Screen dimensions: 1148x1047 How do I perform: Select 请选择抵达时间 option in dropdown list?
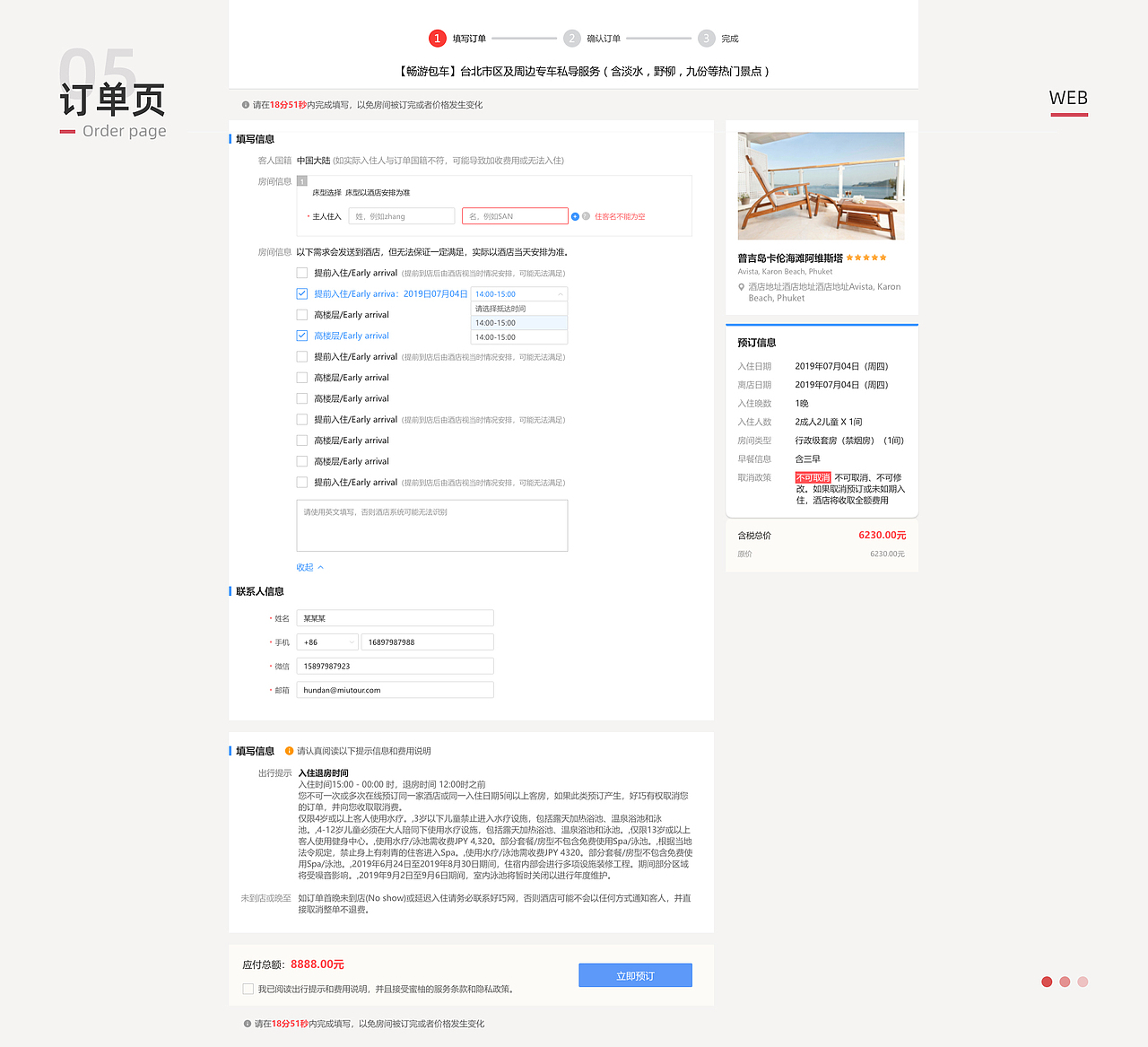519,309
